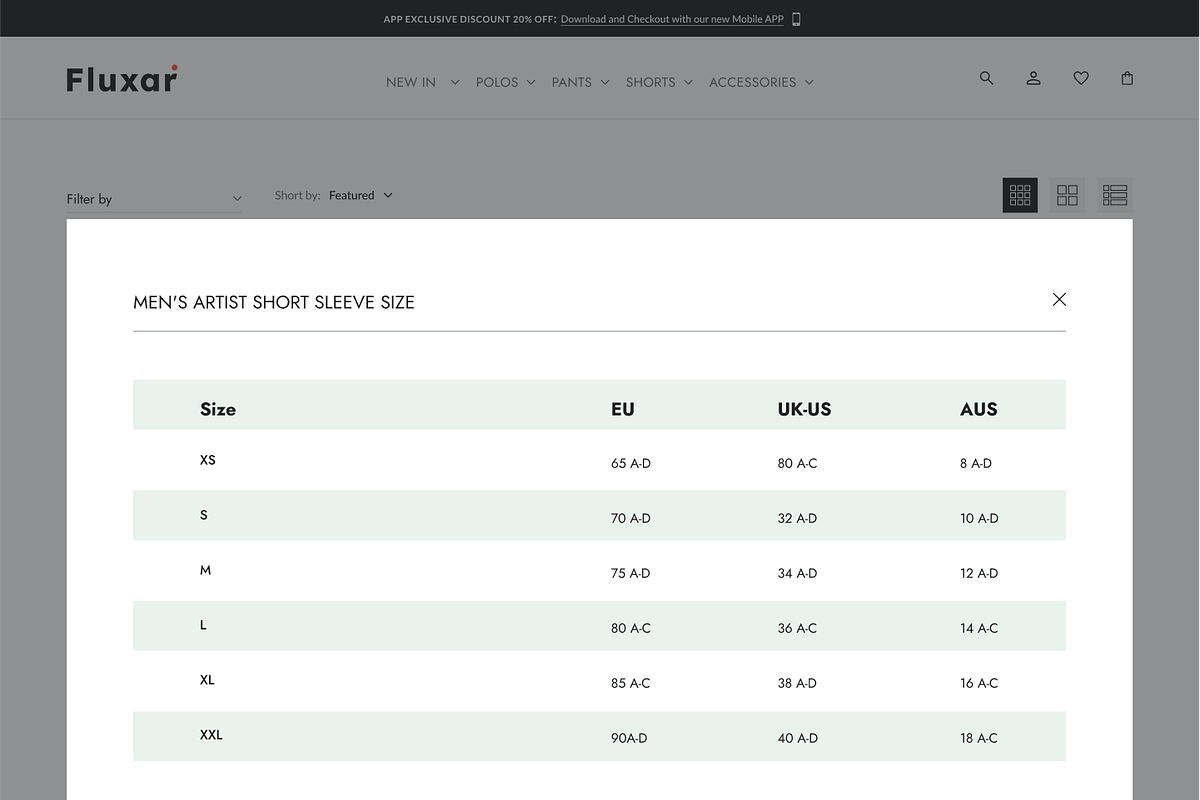Select the XXL size row label
The image size is (1200, 800).
coord(211,735)
